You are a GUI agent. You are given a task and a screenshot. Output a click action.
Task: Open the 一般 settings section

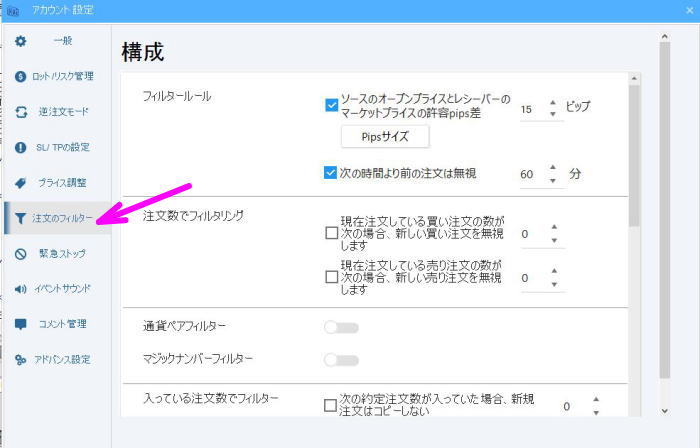coord(58,41)
